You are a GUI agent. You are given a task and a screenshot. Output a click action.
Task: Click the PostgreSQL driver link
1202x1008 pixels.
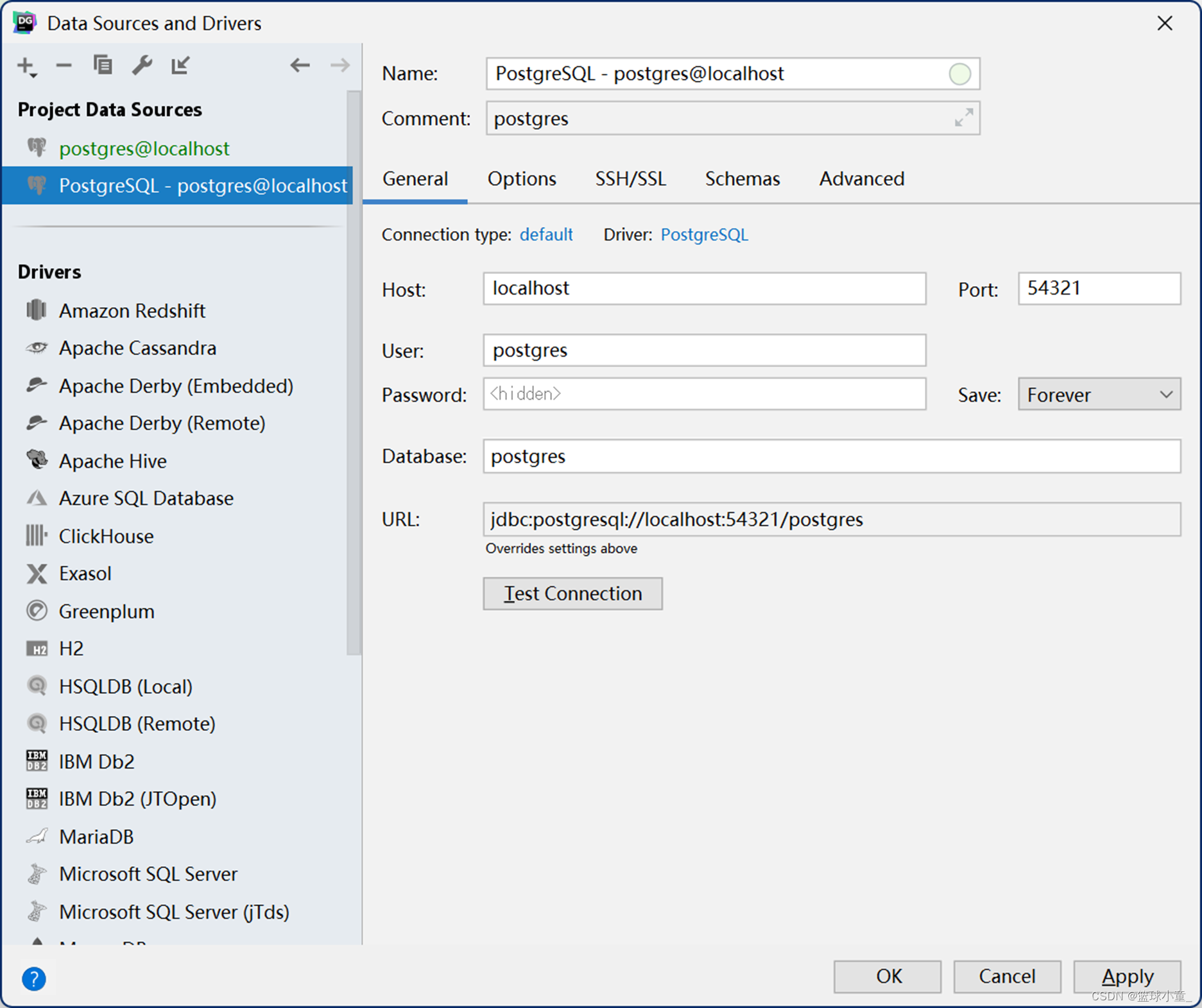(x=704, y=234)
